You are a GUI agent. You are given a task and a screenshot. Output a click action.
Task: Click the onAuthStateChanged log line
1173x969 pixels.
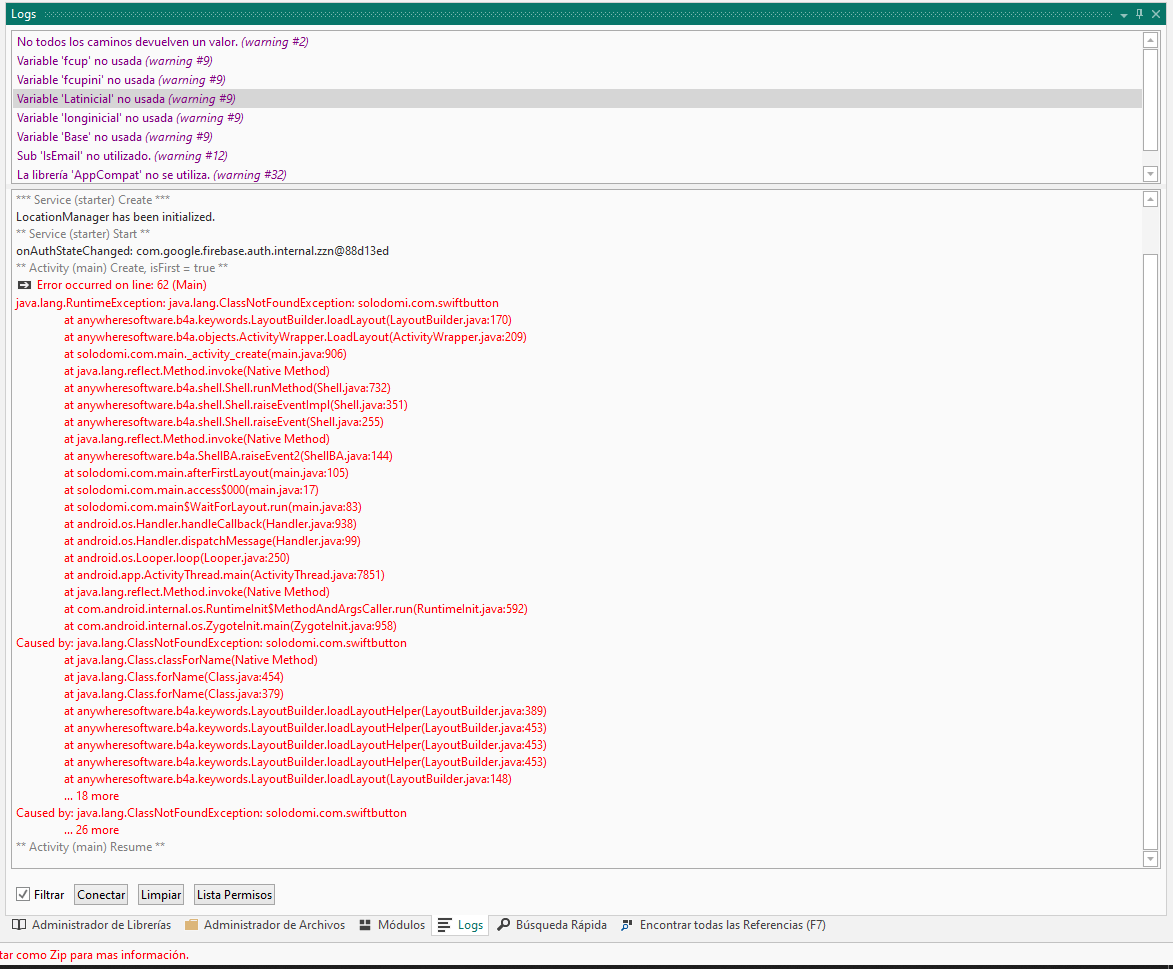202,251
